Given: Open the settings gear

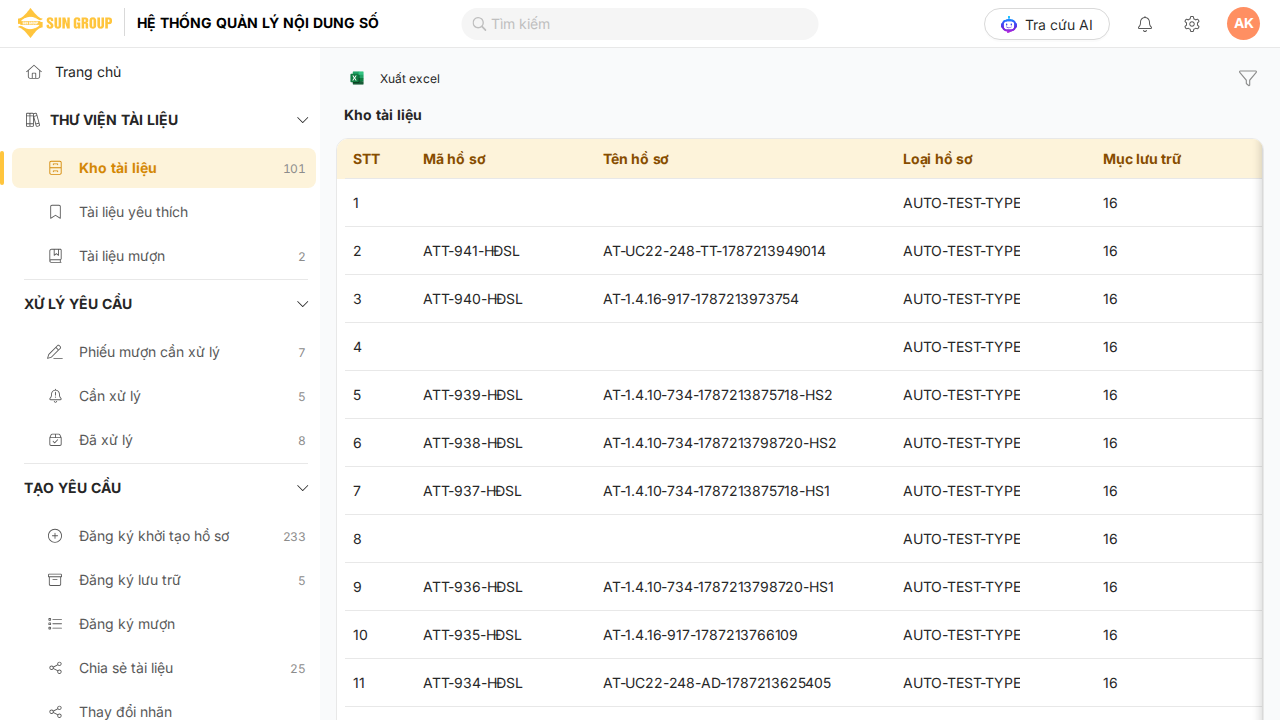Looking at the screenshot, I should [1192, 24].
